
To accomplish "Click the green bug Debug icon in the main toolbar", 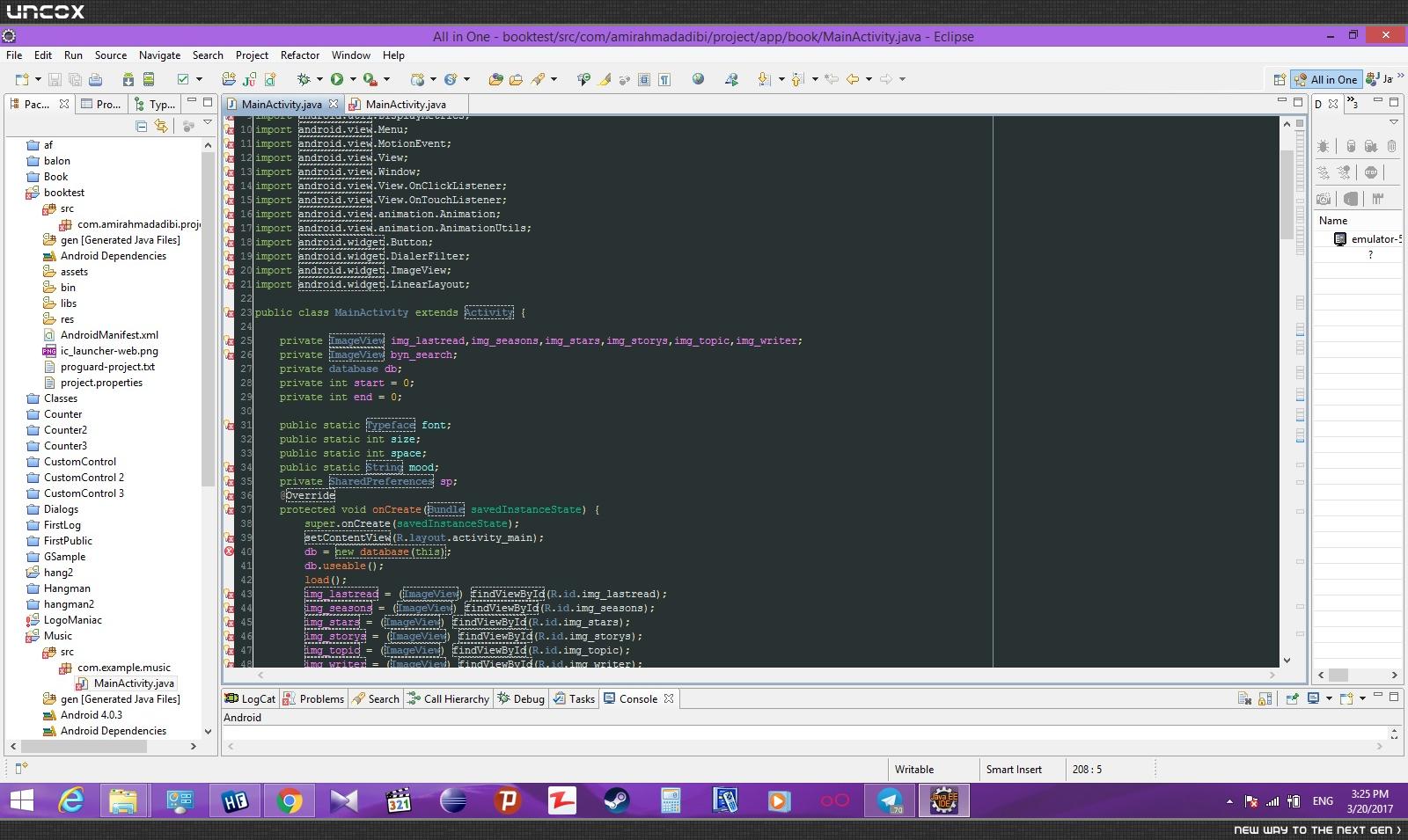I will 304,79.
